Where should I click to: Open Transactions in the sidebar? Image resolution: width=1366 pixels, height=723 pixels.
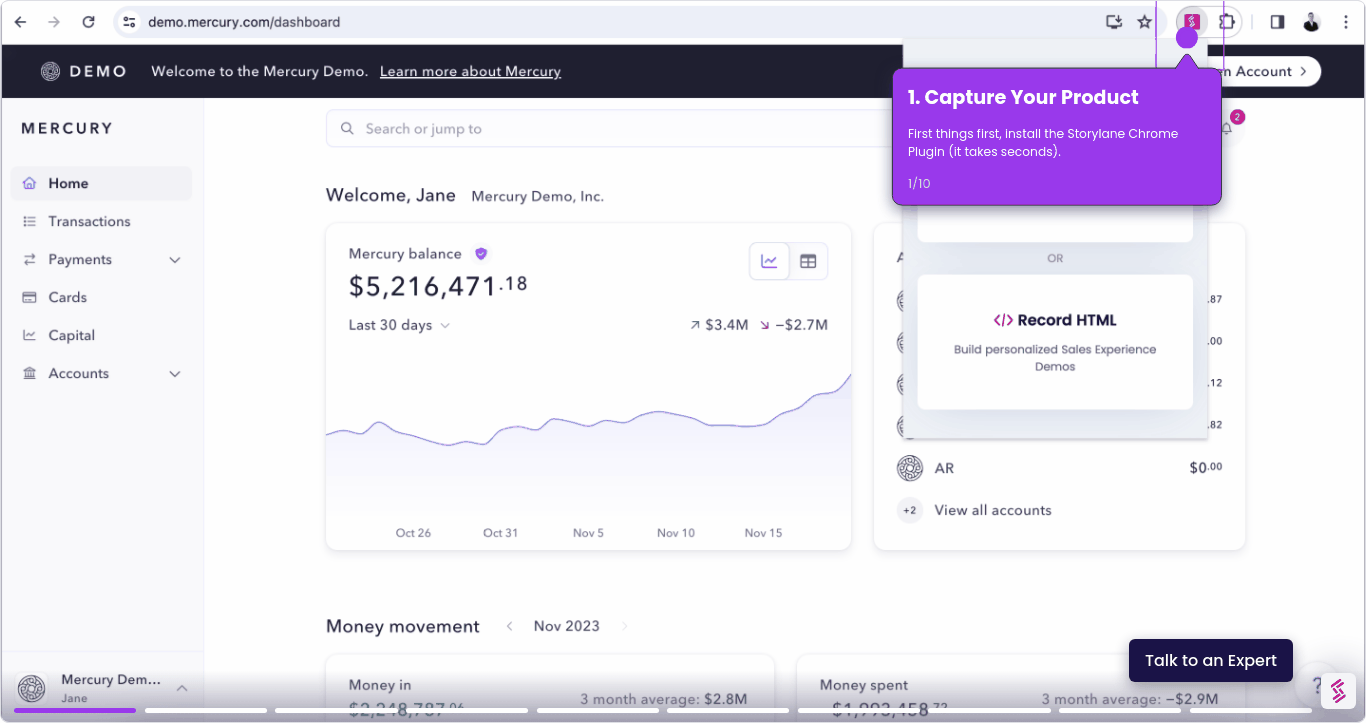tap(89, 222)
